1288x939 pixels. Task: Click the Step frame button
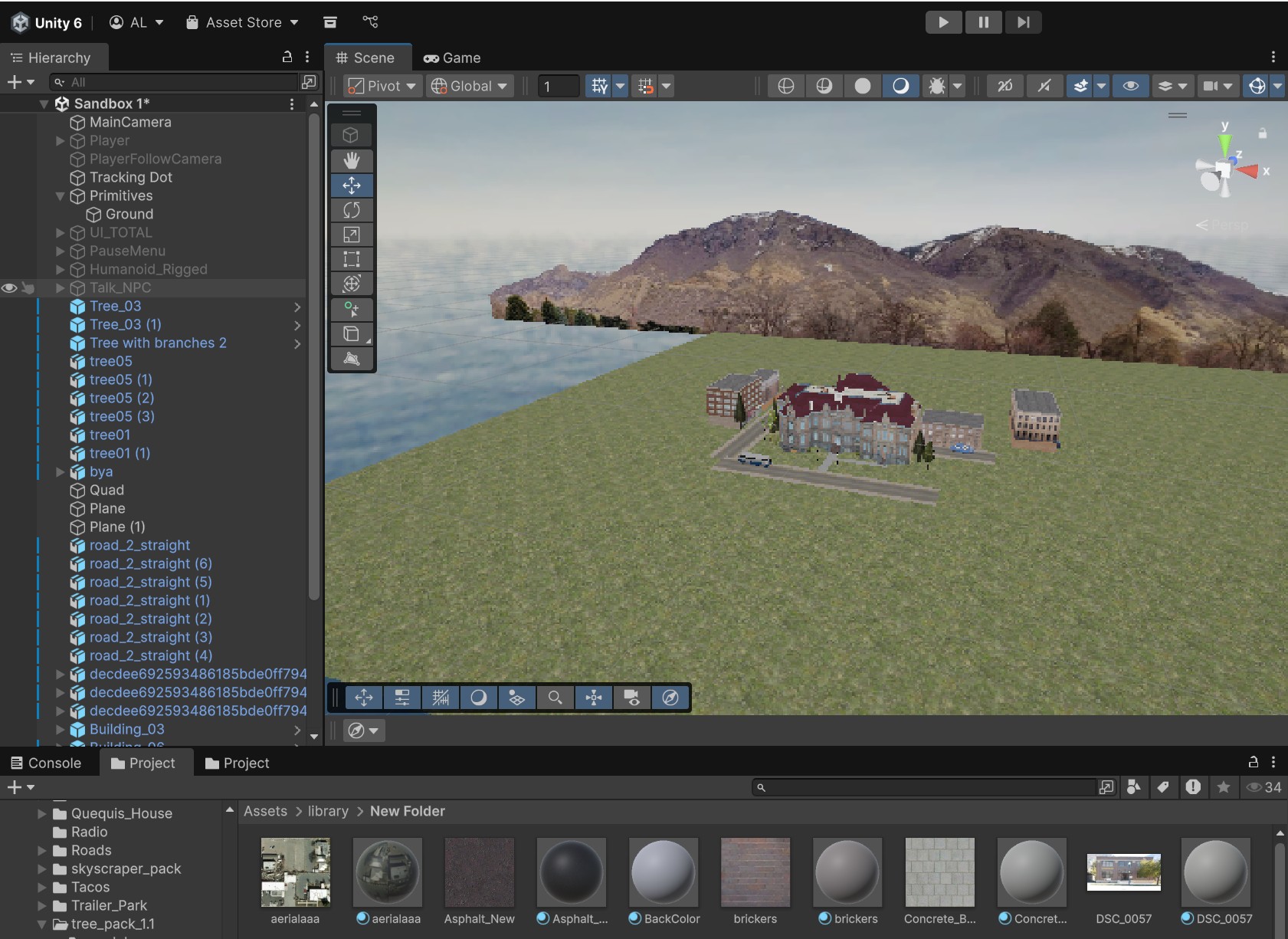[x=1023, y=22]
